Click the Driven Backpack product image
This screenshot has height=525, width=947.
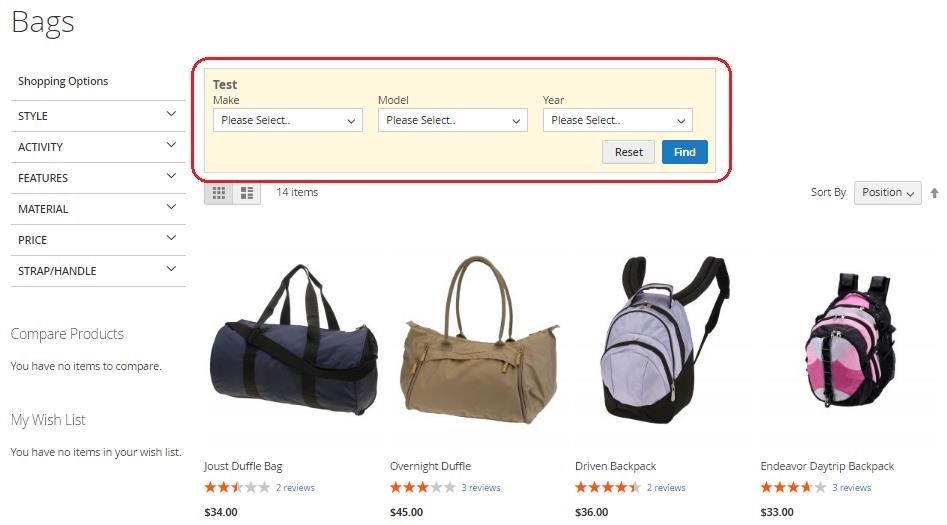(x=663, y=340)
